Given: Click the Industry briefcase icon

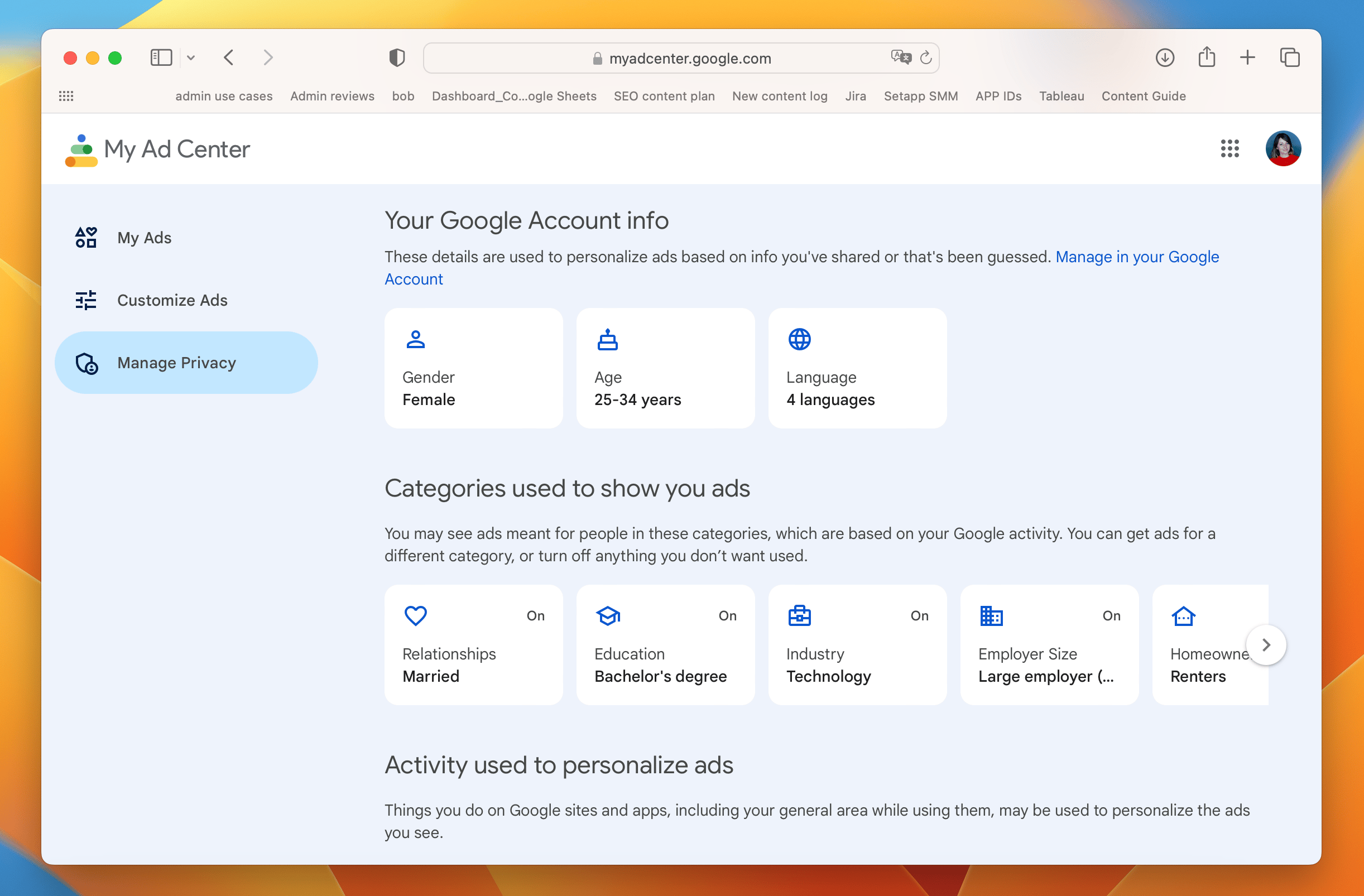Looking at the screenshot, I should (x=800, y=616).
